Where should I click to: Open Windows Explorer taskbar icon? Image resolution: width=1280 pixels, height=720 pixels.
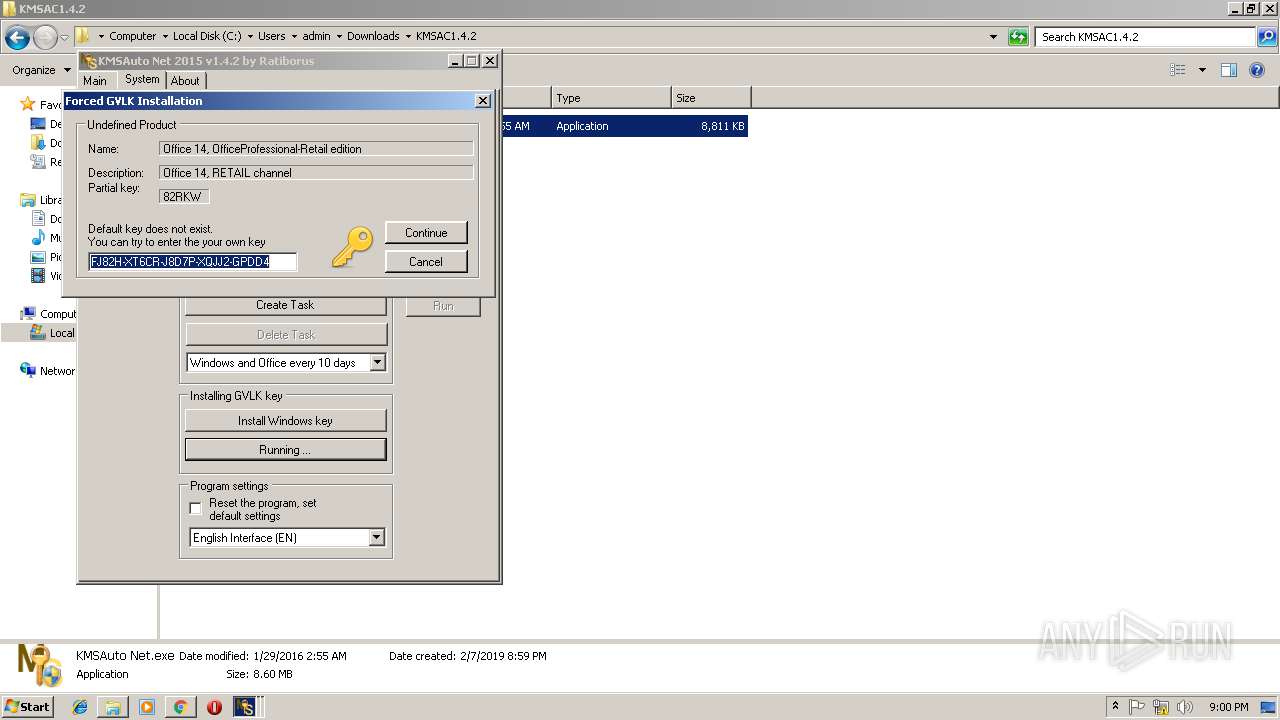point(113,707)
